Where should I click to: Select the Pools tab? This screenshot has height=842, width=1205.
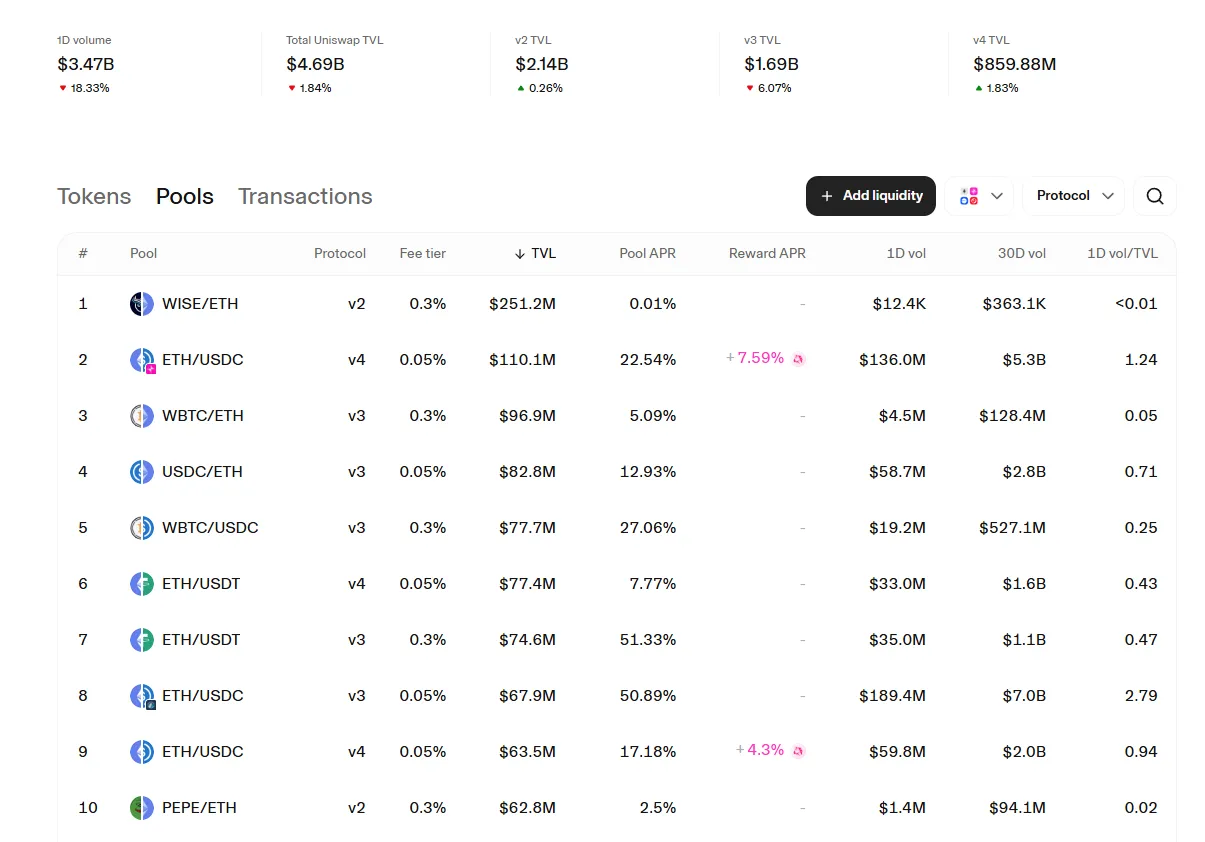(x=185, y=196)
